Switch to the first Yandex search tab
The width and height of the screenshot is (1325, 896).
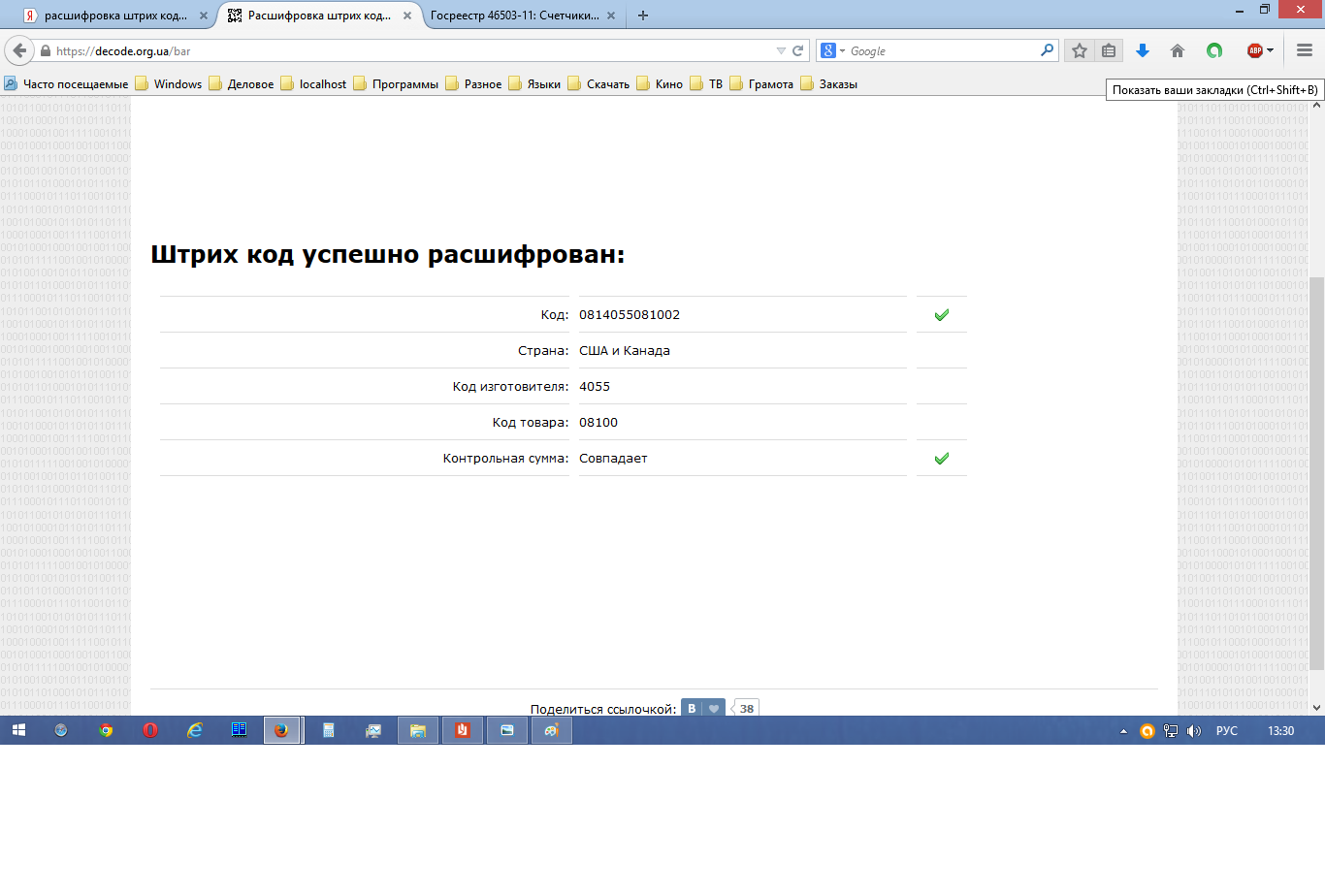[x=113, y=16]
